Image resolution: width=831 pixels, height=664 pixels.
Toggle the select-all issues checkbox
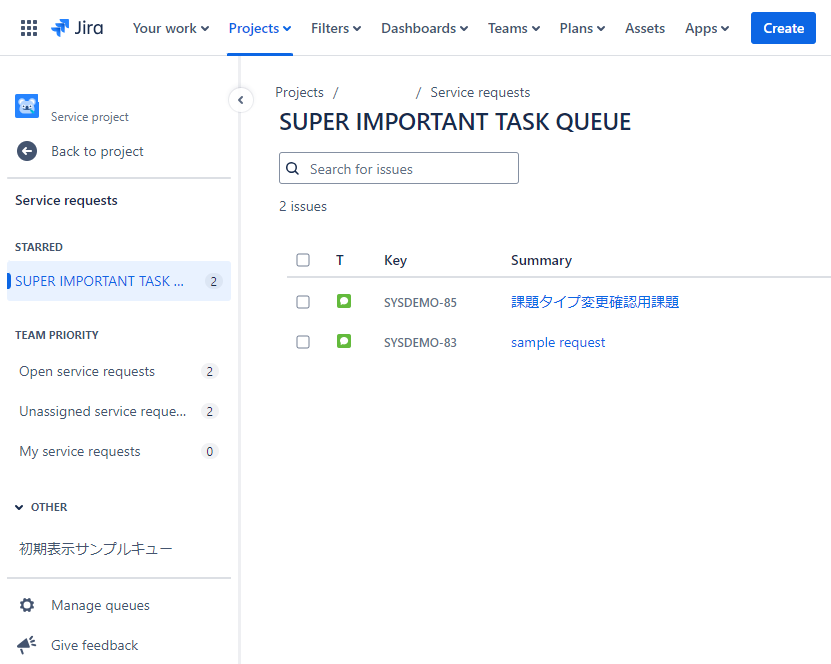point(303,260)
